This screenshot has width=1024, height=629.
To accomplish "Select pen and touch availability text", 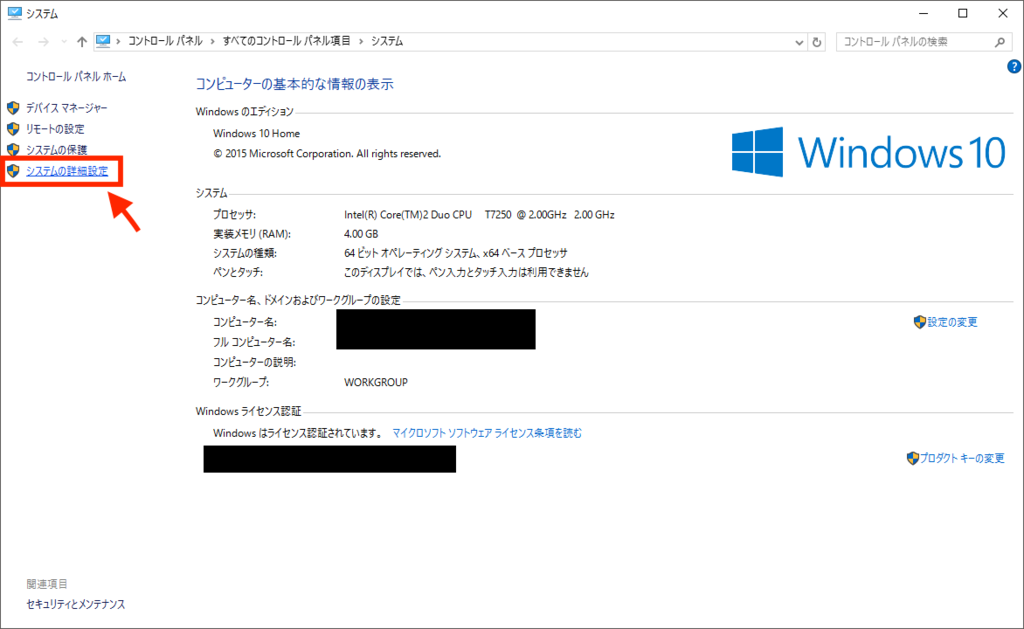I will click(466, 272).
